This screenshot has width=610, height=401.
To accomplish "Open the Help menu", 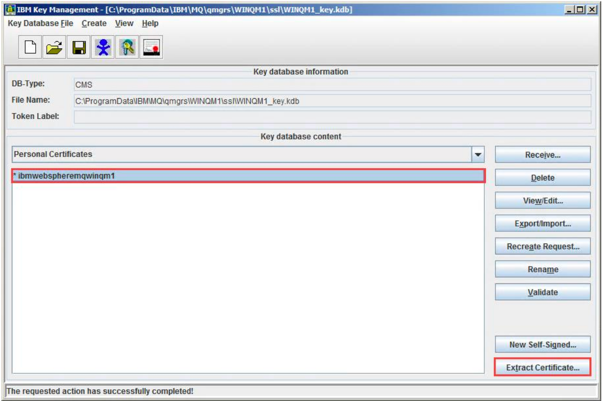I will tap(150, 23).
